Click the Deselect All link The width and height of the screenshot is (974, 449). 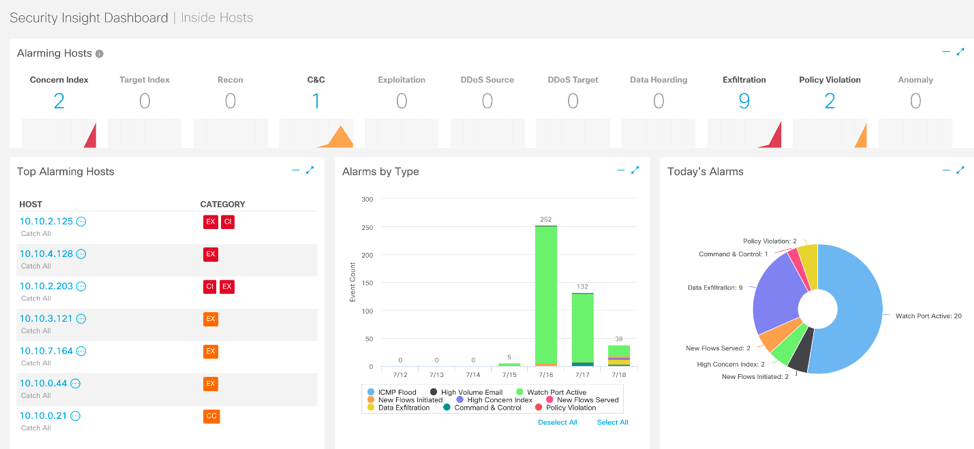tap(557, 423)
